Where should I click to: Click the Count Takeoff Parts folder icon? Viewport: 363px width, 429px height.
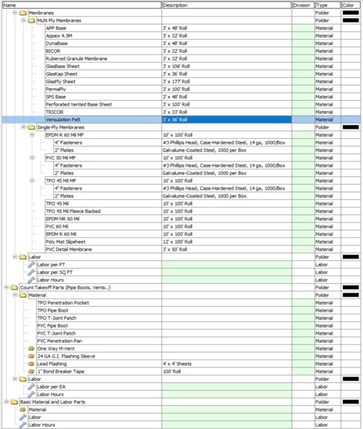[14, 287]
